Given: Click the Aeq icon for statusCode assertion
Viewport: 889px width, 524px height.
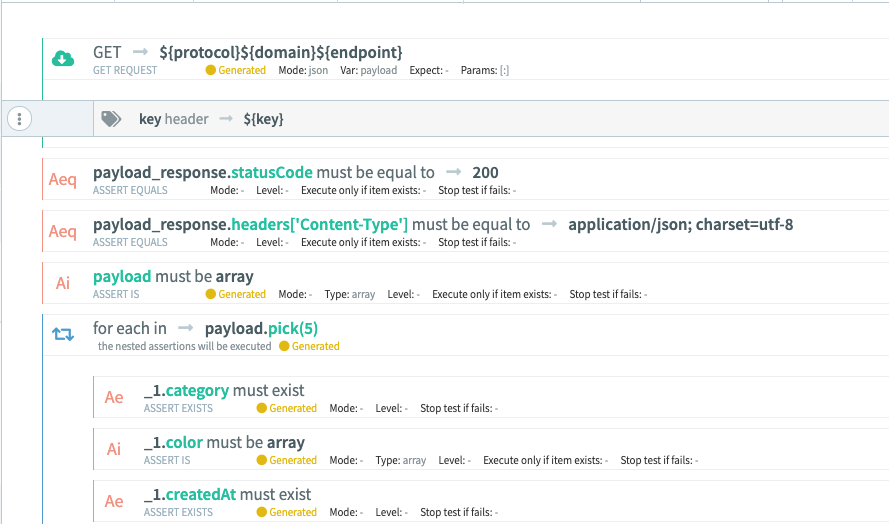Looking at the screenshot, I should pos(63,179).
